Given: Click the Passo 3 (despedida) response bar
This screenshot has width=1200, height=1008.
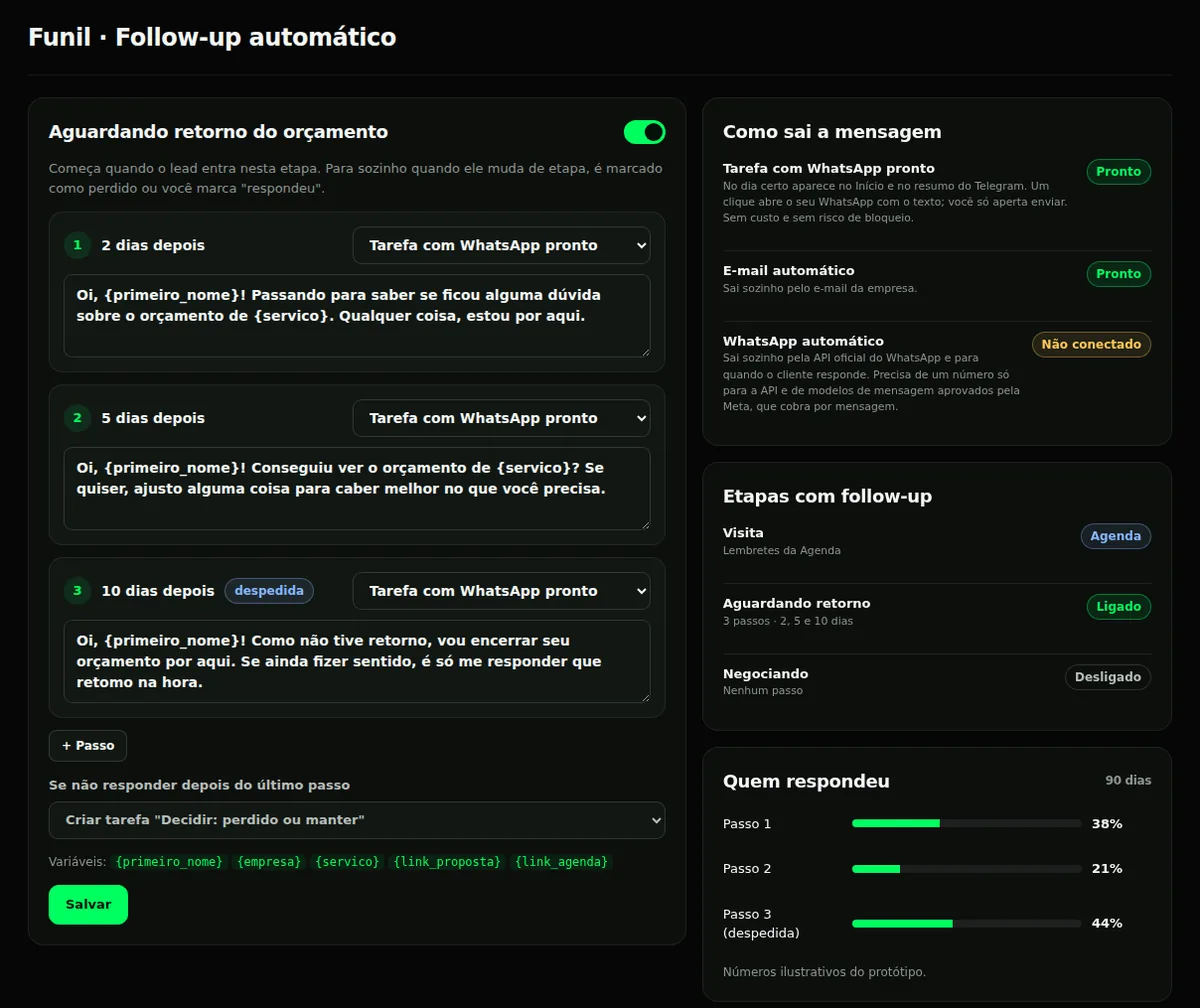Looking at the screenshot, I should pos(967,924).
